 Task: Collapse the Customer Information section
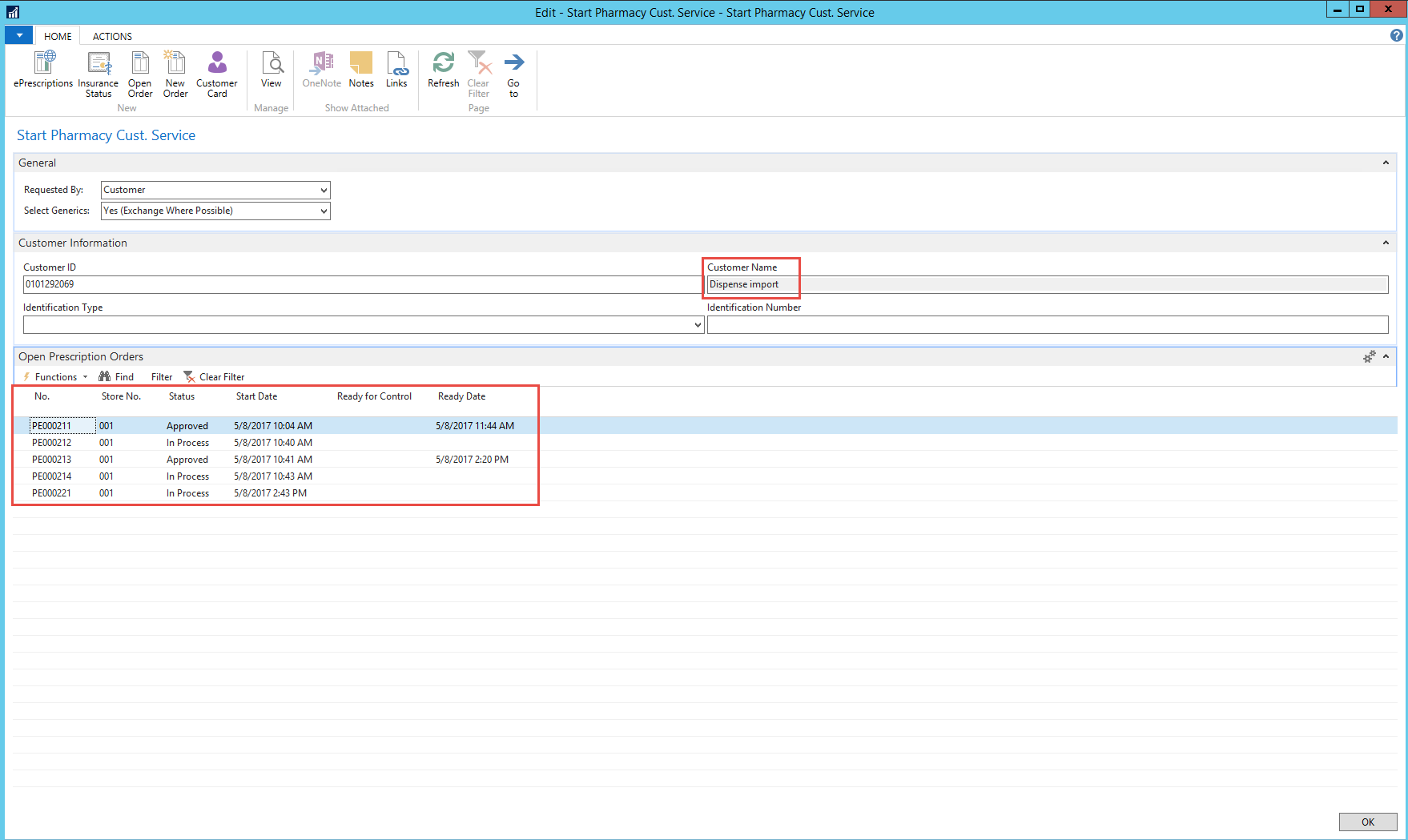1386,243
